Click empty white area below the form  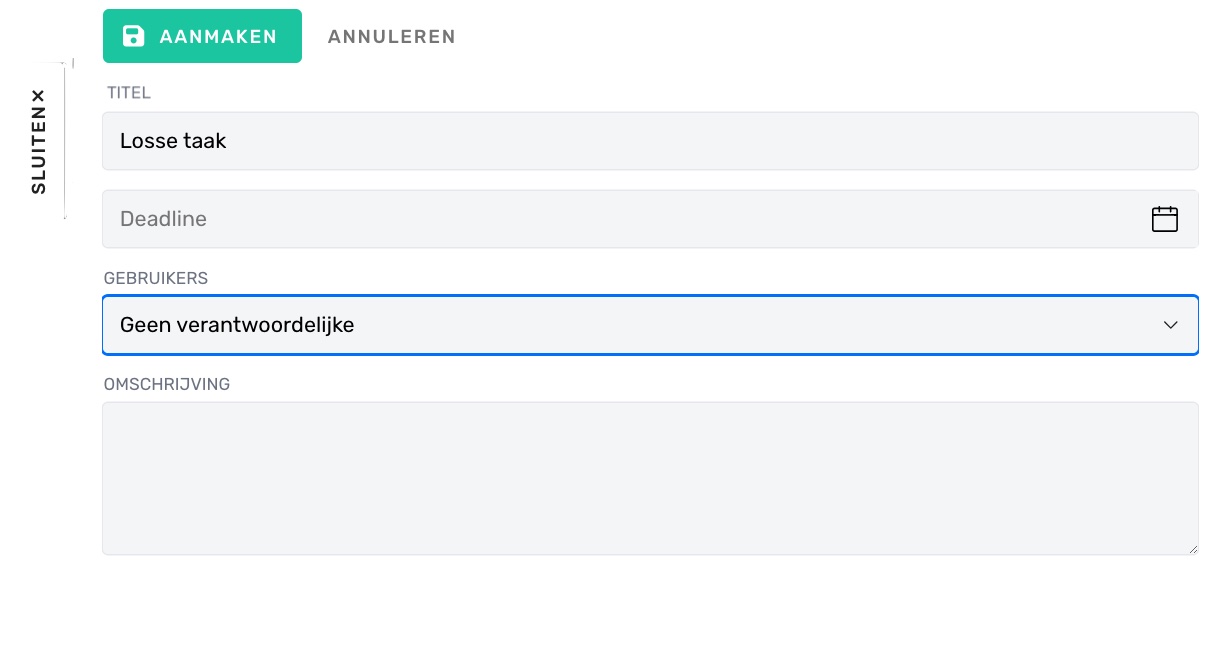coord(650,605)
